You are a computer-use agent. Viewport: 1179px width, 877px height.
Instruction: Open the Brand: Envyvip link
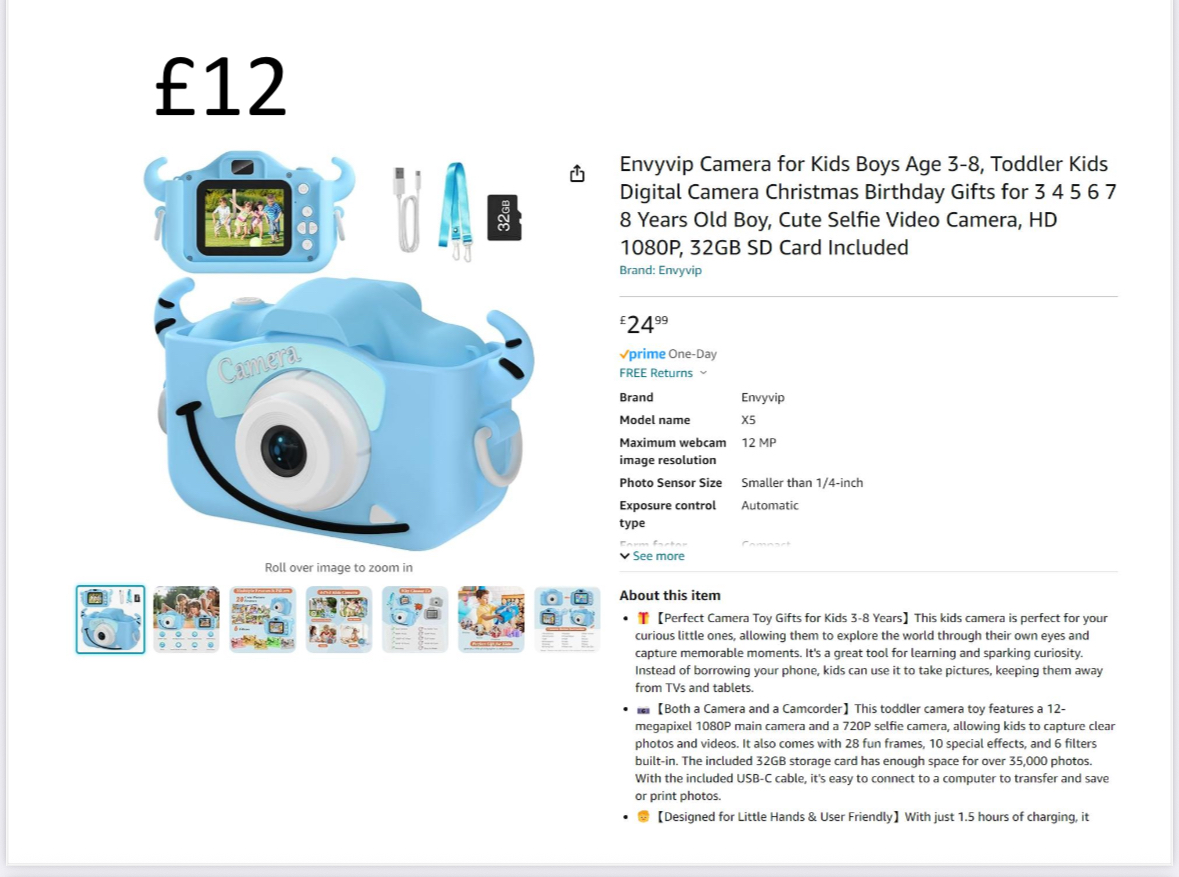[660, 270]
